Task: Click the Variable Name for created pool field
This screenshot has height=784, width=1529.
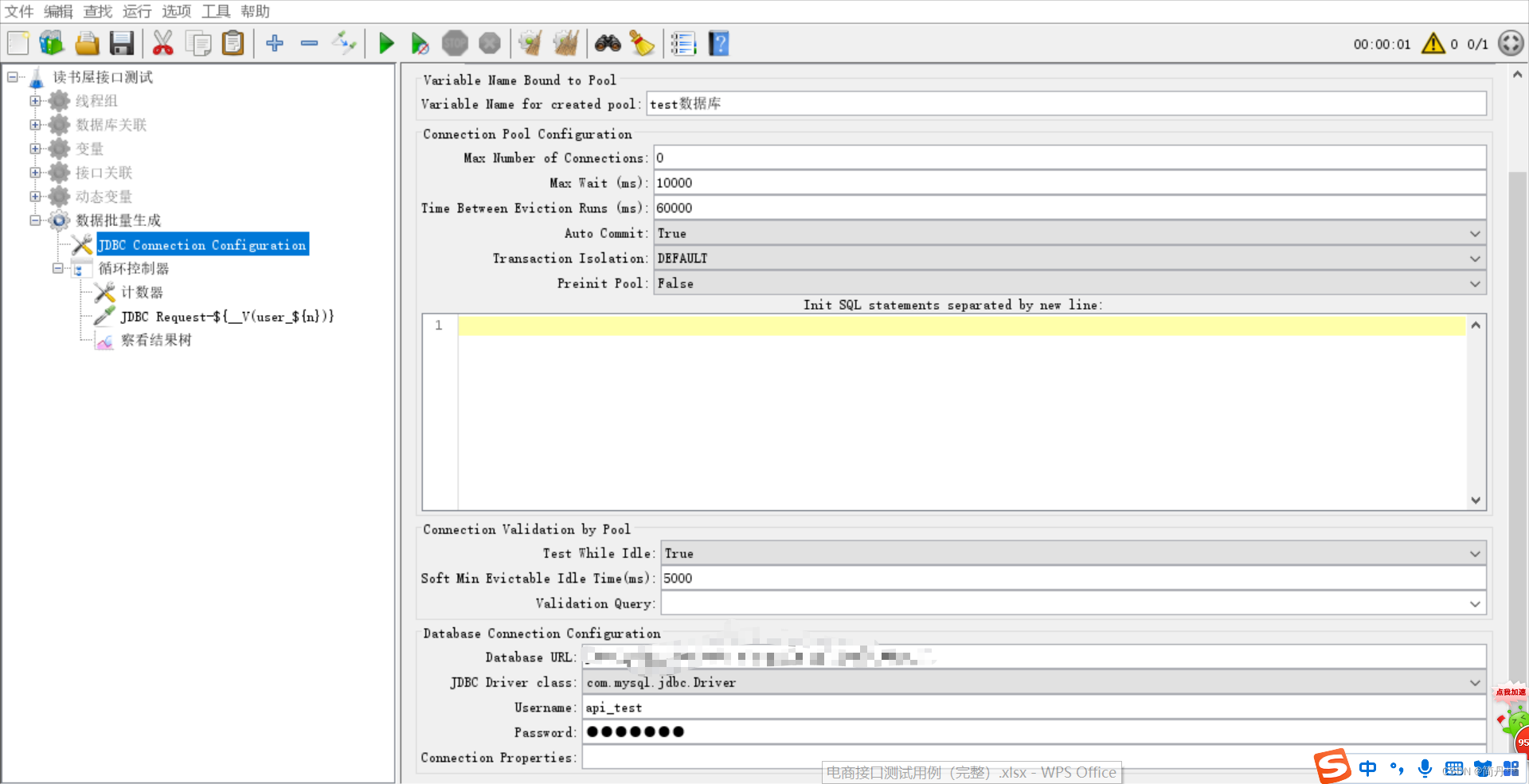Action: pos(1066,103)
